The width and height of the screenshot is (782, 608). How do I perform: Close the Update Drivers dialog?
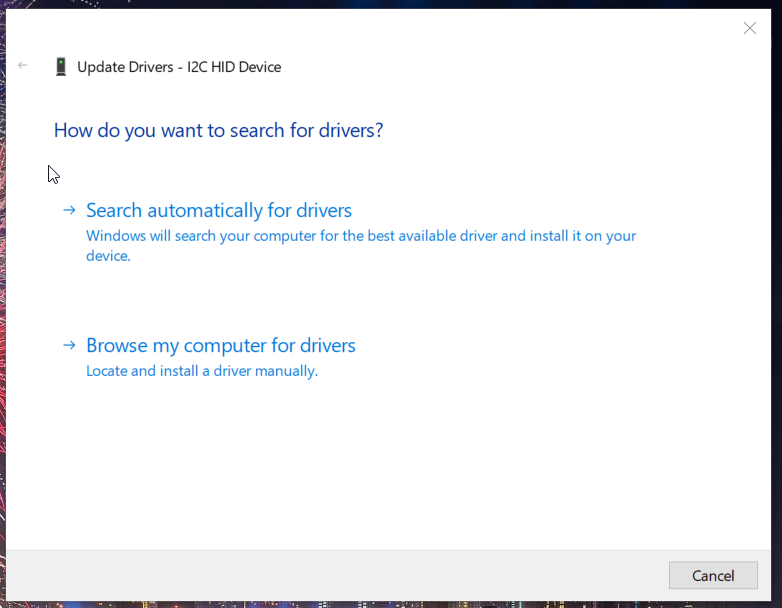pyautogui.click(x=750, y=28)
